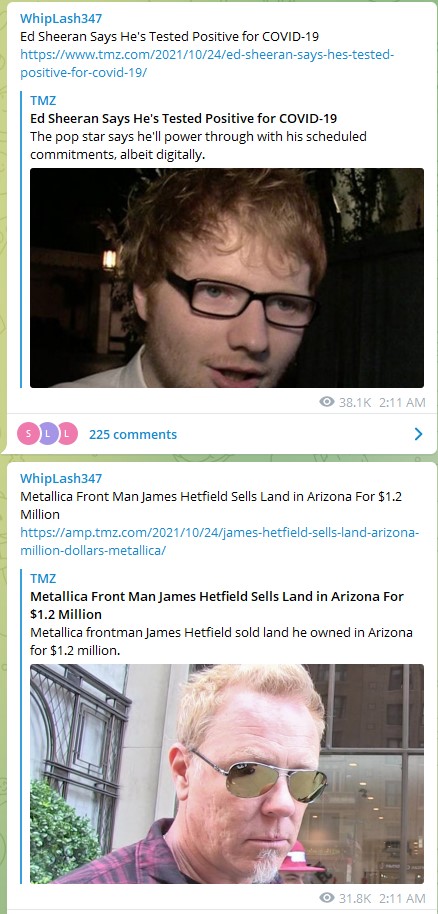This screenshot has width=438, height=914.
Task: Click the 2:11 AM timestamp on Sheeran post
Action: (402, 402)
